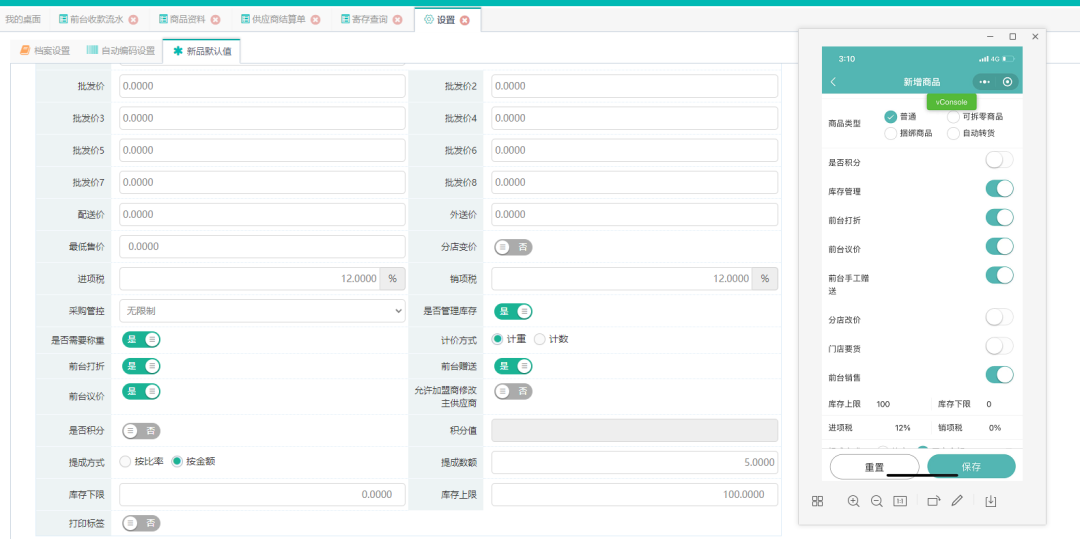Click the 重置 button
This screenshot has height=539, width=1080.
[874, 467]
